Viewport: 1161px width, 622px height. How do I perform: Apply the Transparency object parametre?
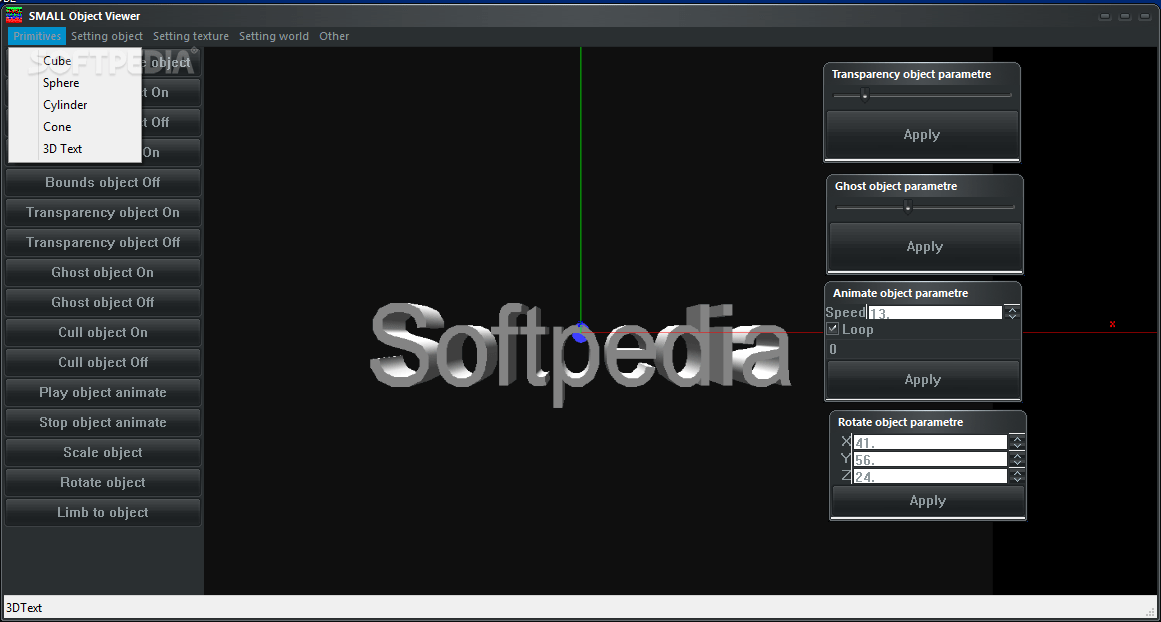coord(922,135)
